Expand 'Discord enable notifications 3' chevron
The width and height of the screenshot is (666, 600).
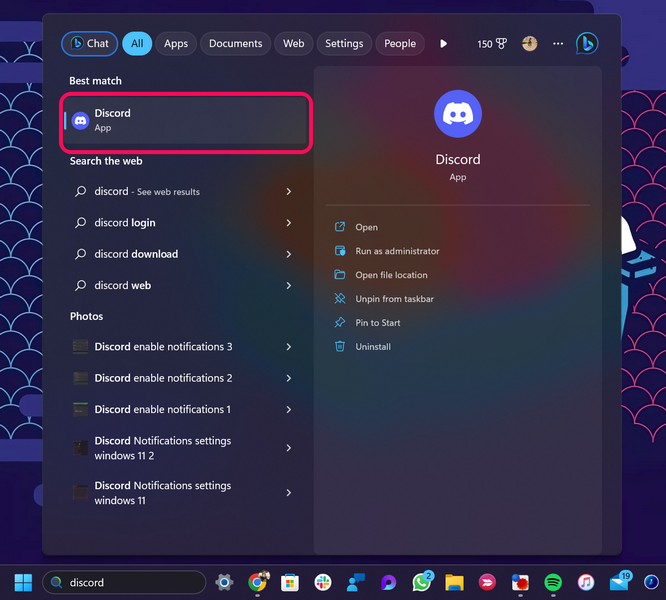click(x=289, y=347)
